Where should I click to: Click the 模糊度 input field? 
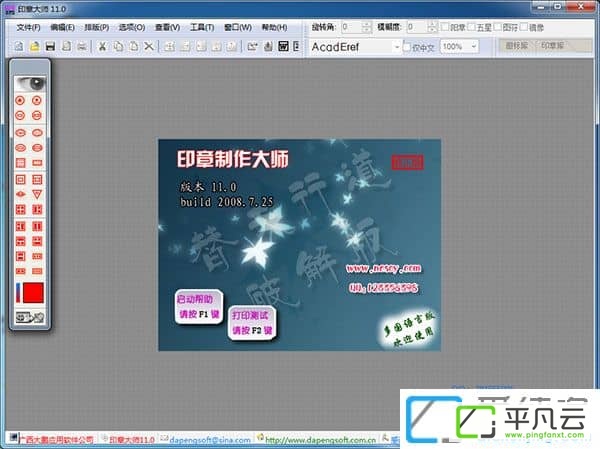417,27
